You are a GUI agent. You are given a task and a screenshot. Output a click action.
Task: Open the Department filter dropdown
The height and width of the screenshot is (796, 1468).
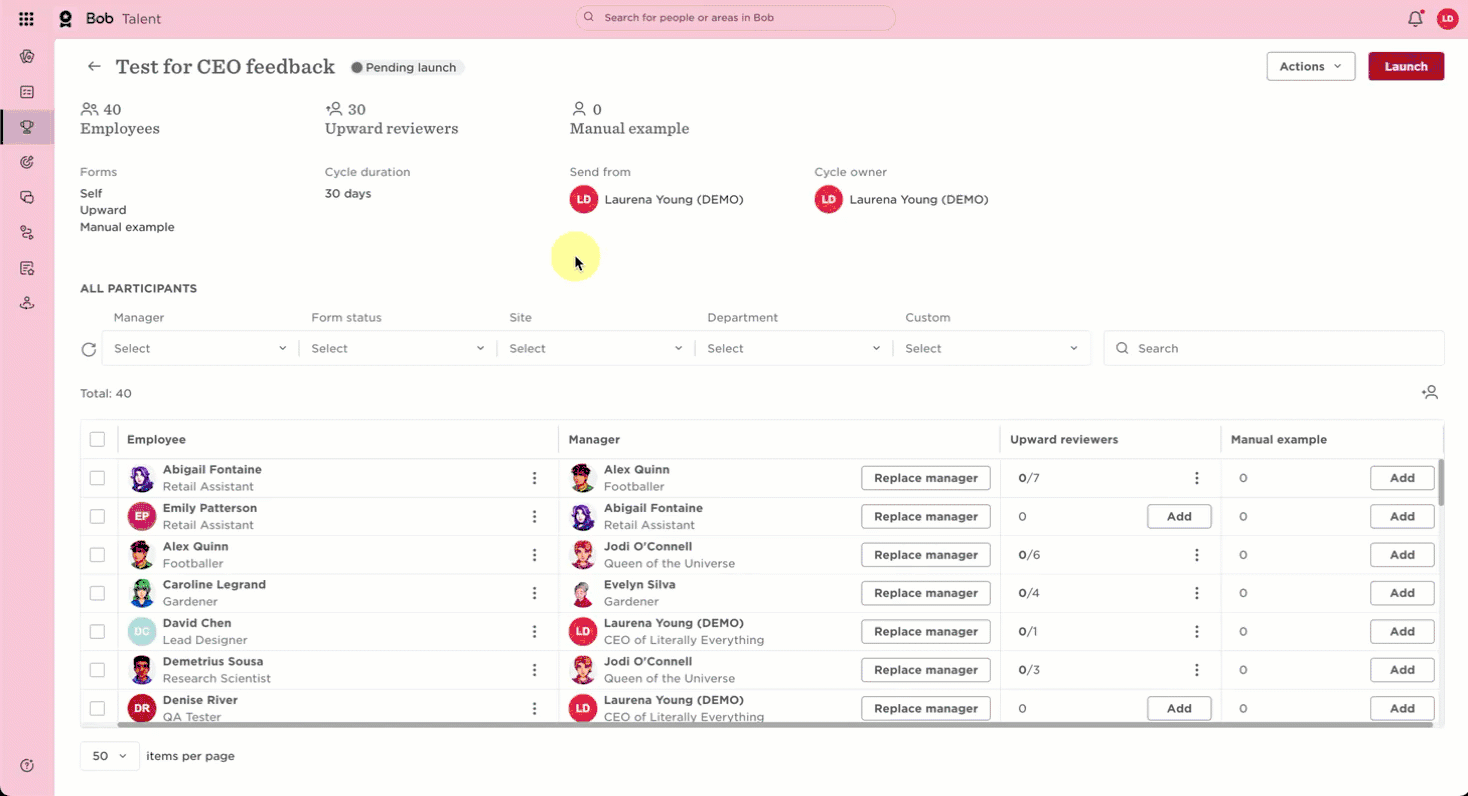click(x=794, y=348)
